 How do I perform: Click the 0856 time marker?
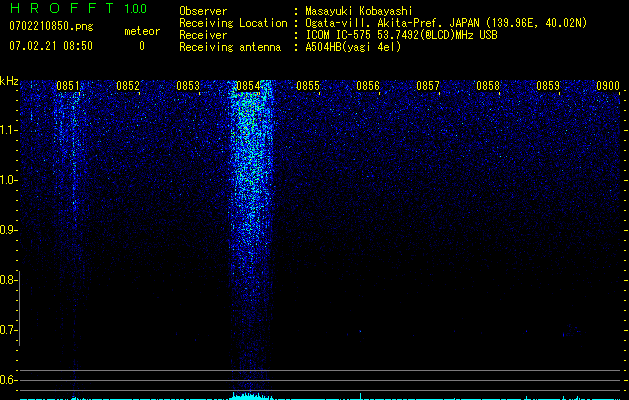tap(368, 86)
